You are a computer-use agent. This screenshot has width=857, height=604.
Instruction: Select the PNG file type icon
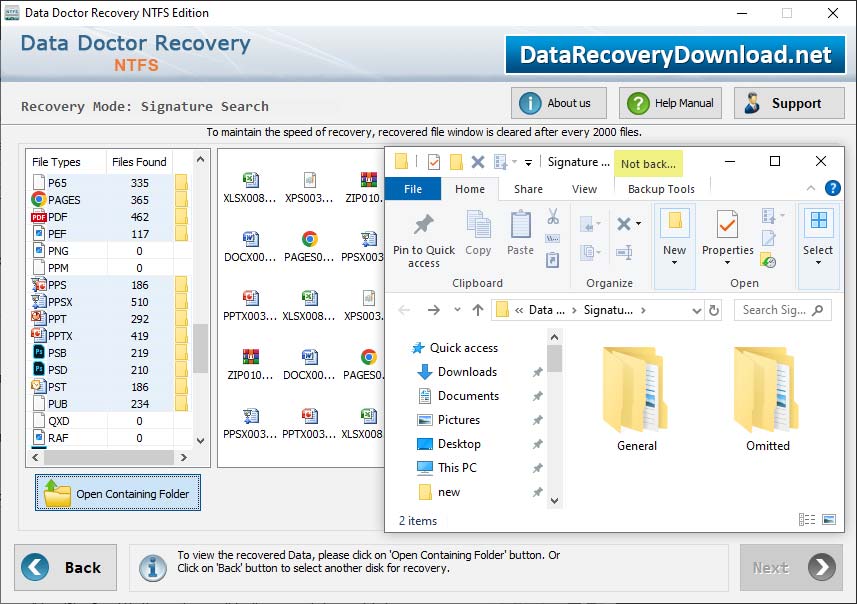pyautogui.click(x=39, y=250)
